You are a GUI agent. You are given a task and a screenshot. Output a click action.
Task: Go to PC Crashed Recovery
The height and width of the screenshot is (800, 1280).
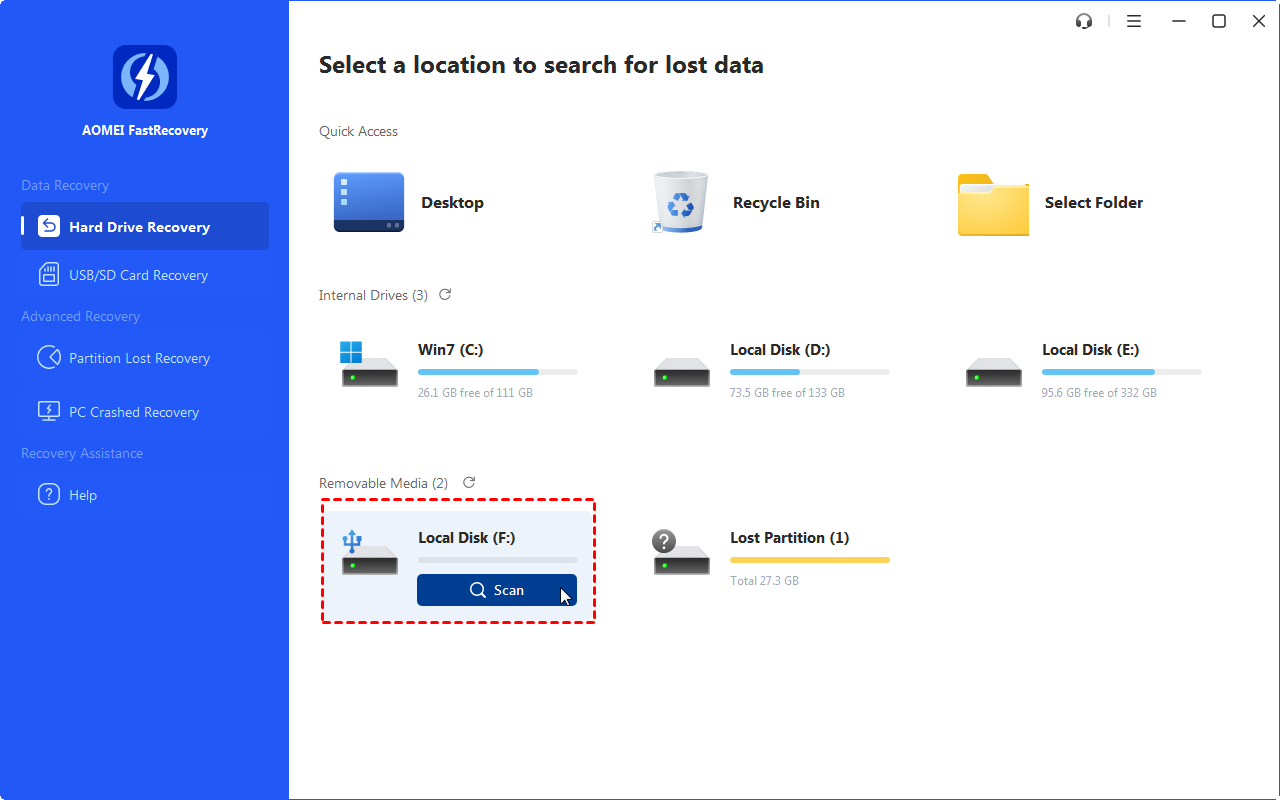pyautogui.click(x=145, y=412)
